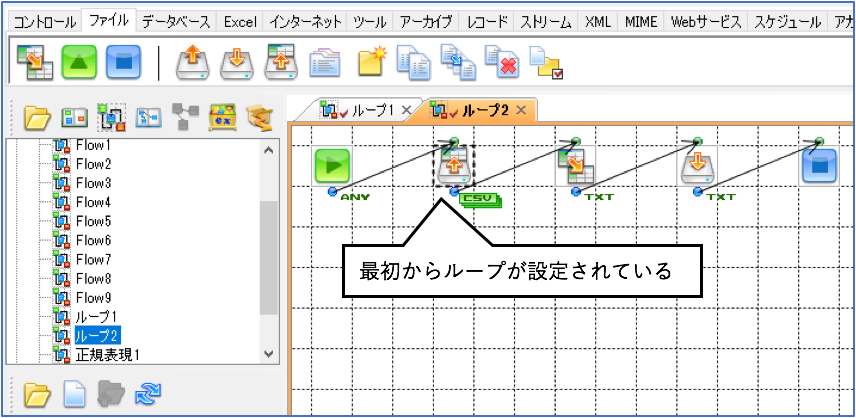Select the End component on the canvas
The height and width of the screenshot is (418, 856).
point(820,166)
